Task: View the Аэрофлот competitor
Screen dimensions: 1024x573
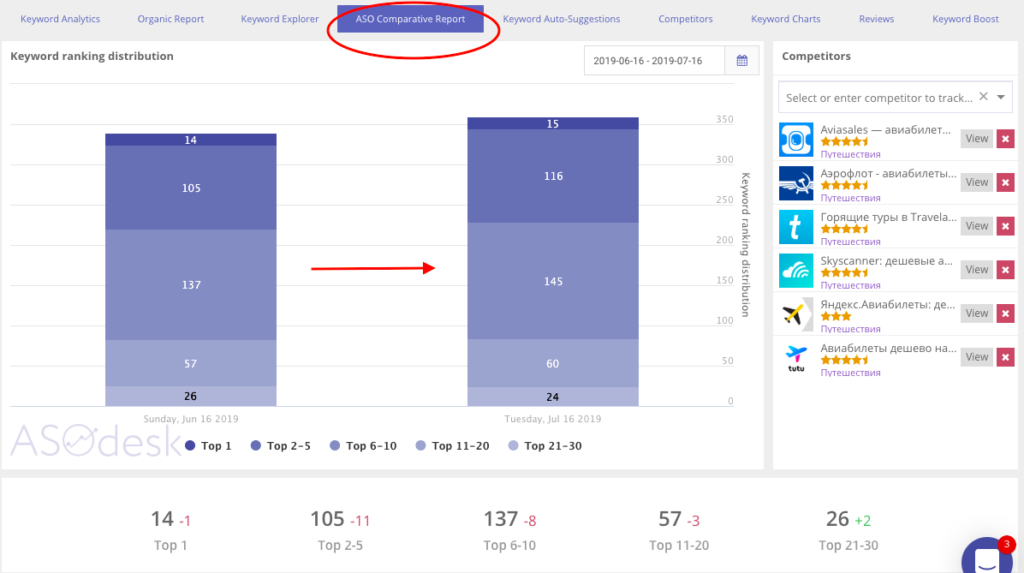Action: pyautogui.click(x=977, y=182)
